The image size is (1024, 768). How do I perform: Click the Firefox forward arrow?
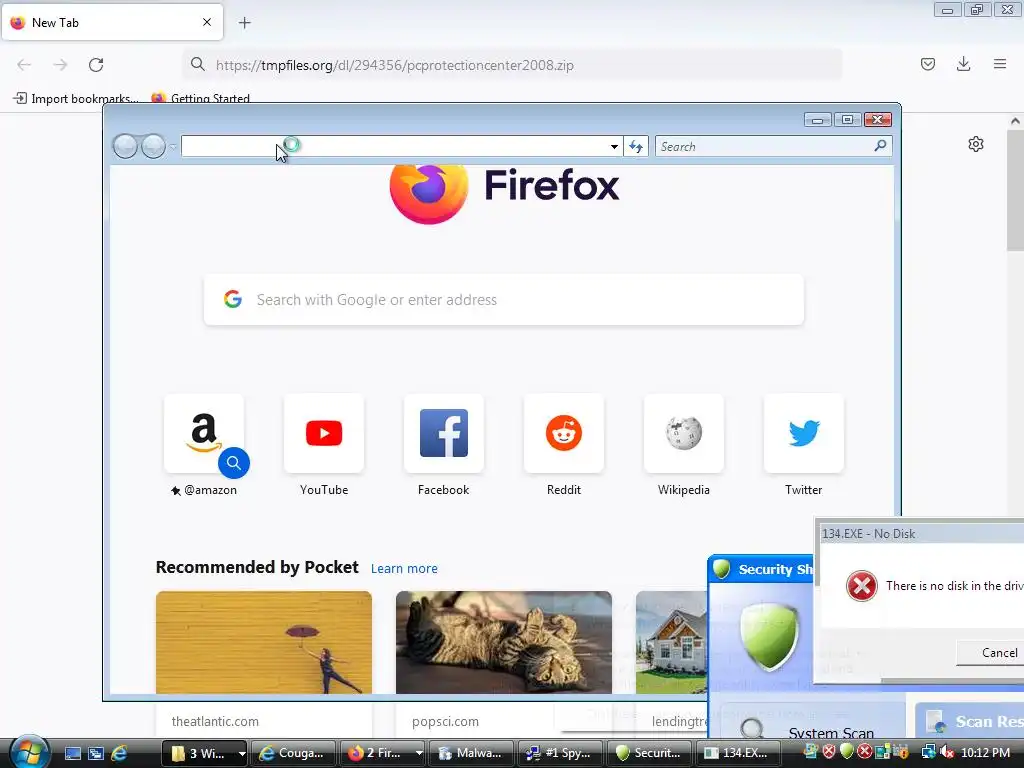pos(60,65)
